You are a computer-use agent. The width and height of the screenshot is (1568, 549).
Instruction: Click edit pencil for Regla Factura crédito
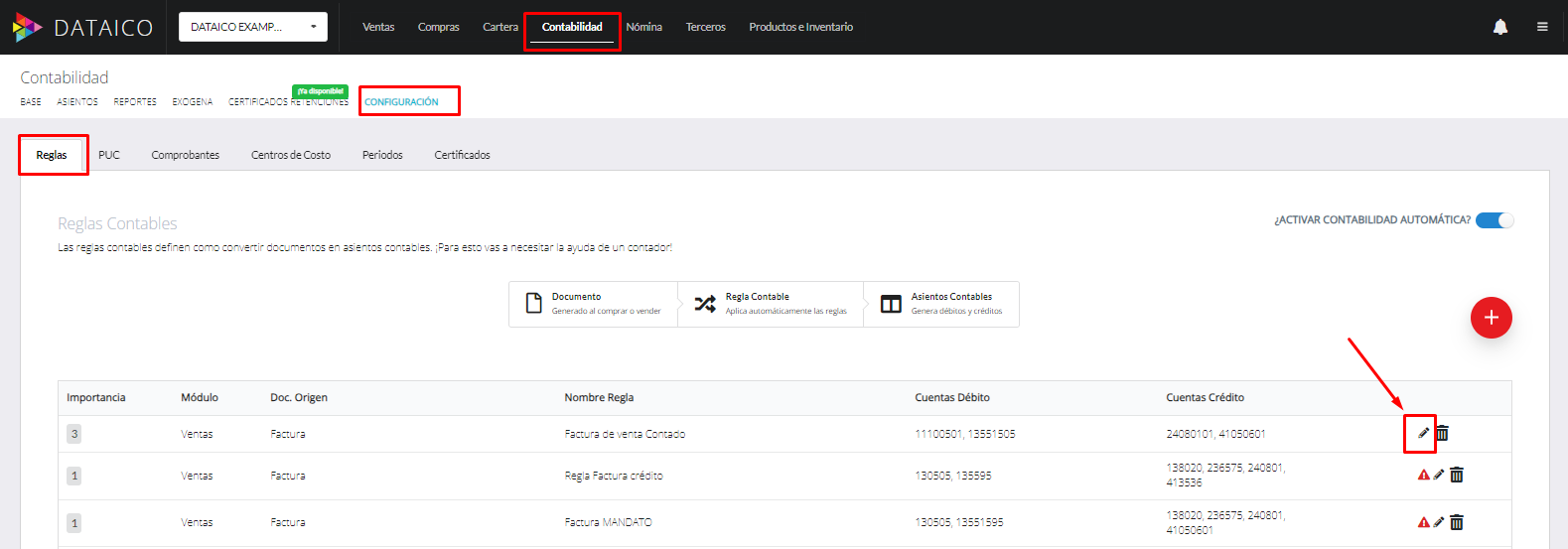(1439, 475)
